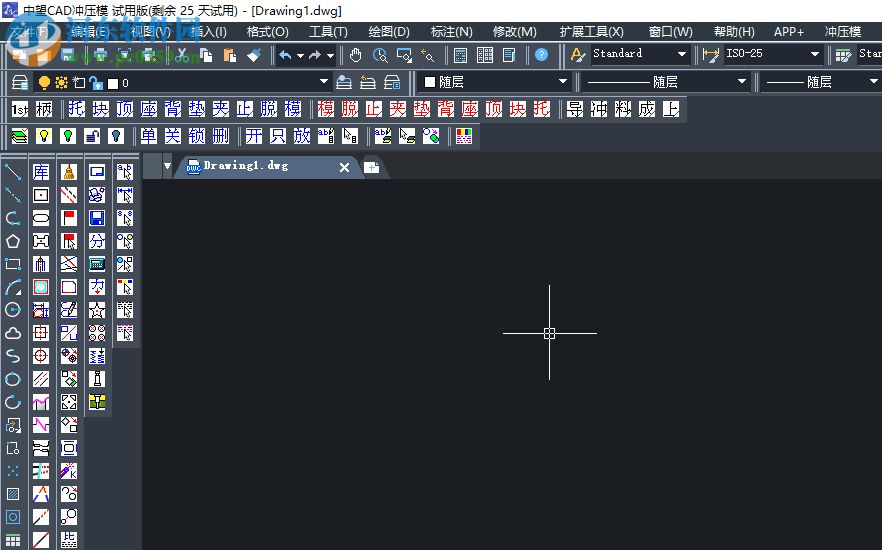Activate the Pan hand tool
Viewport: 882px width, 550px height.
[355, 55]
